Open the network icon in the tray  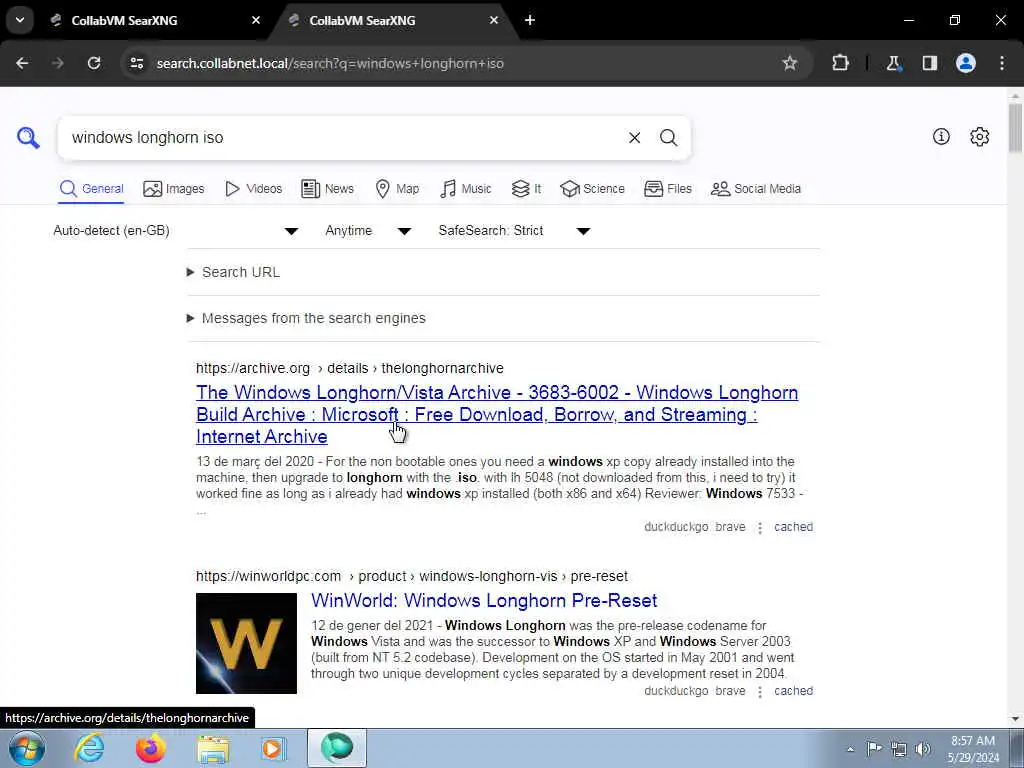tap(899, 748)
